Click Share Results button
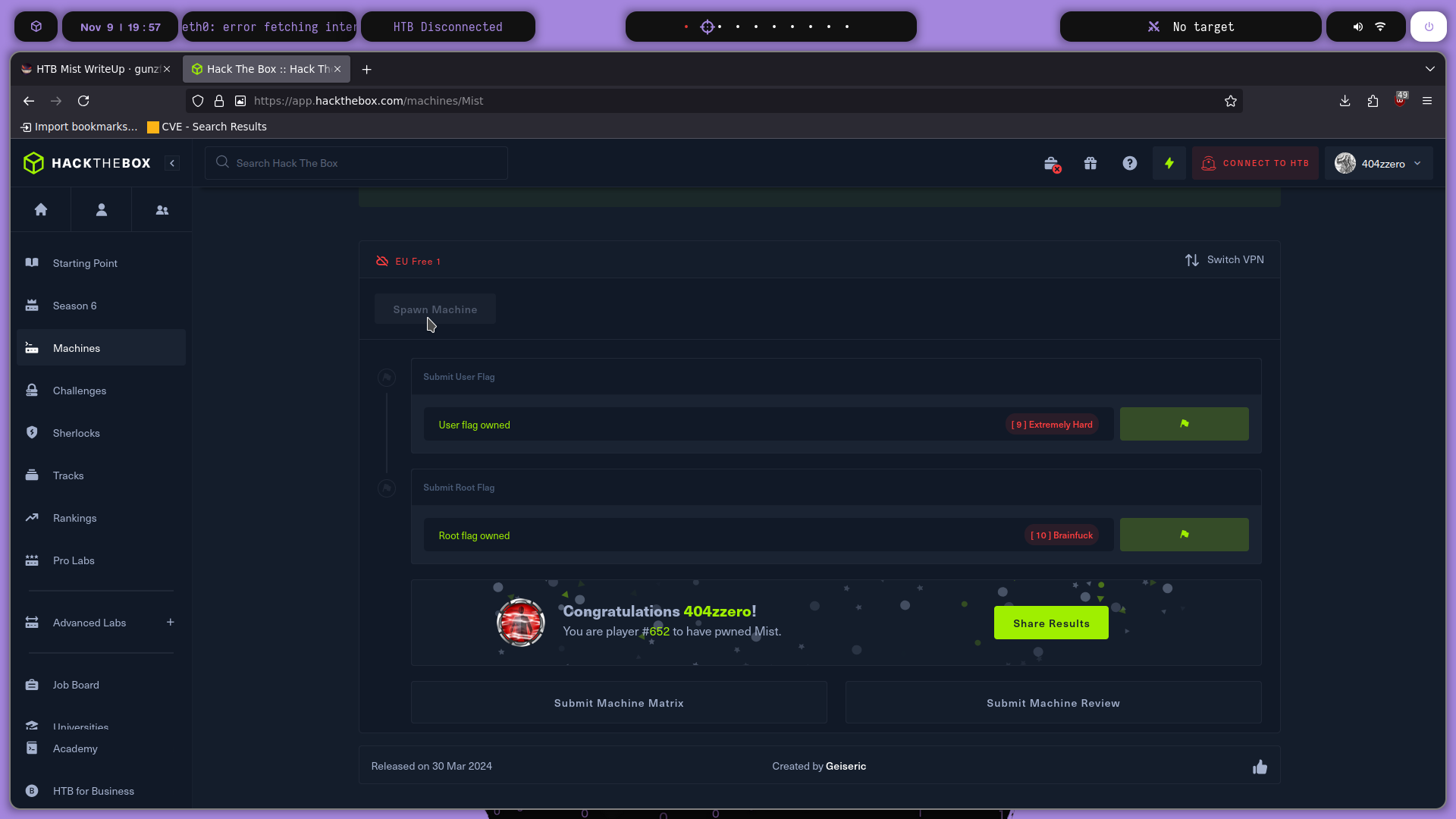 [x=1051, y=623]
